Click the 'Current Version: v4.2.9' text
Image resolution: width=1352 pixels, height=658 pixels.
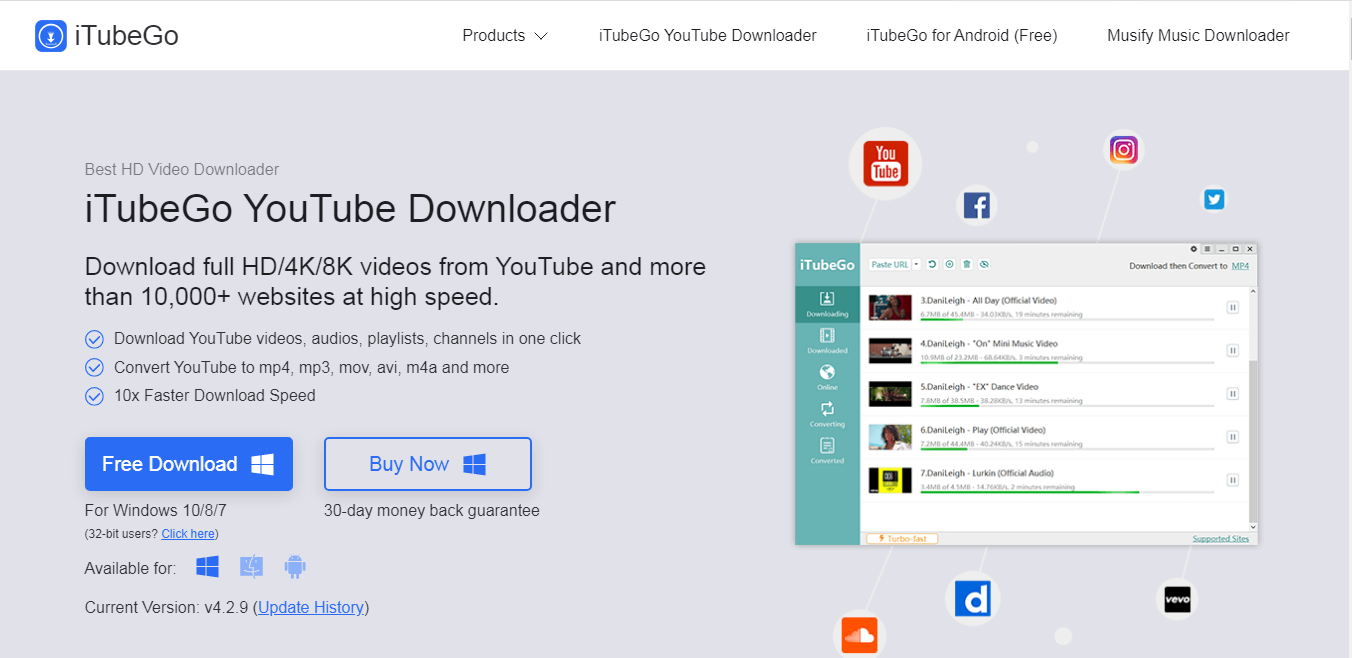point(167,607)
